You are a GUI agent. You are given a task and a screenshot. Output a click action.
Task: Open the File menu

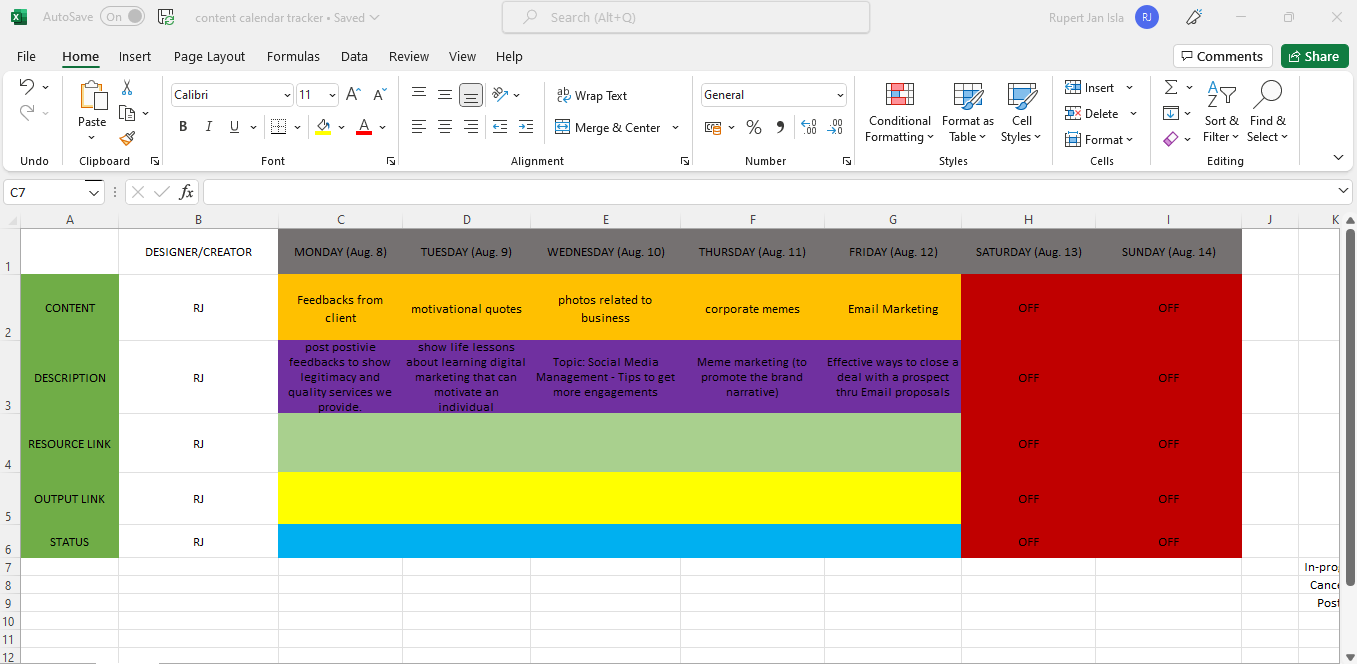click(26, 56)
